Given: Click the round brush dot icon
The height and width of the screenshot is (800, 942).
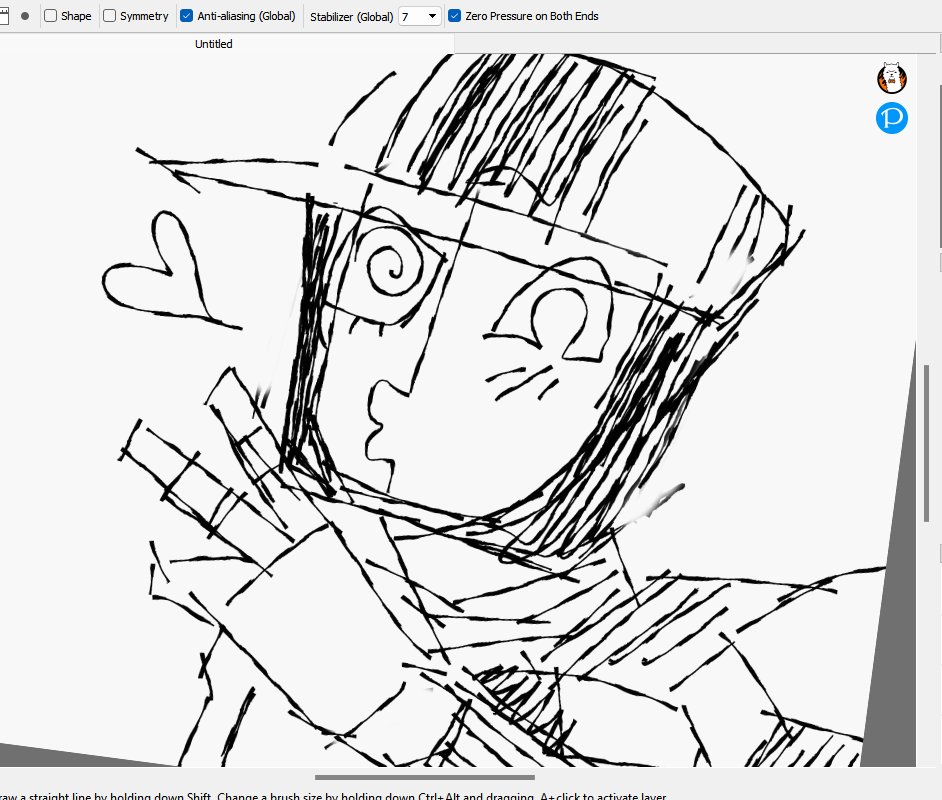Looking at the screenshot, I should point(25,16).
